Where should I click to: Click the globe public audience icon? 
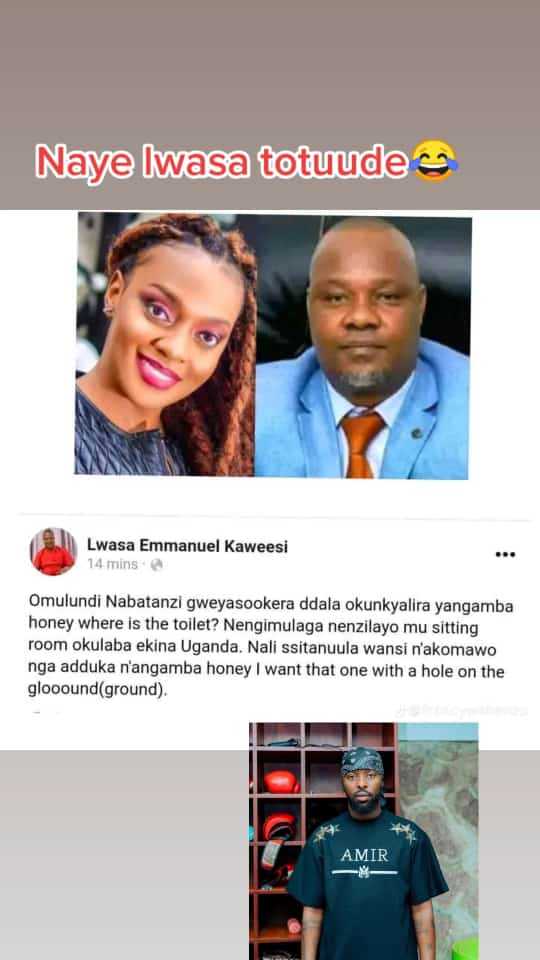(157, 564)
